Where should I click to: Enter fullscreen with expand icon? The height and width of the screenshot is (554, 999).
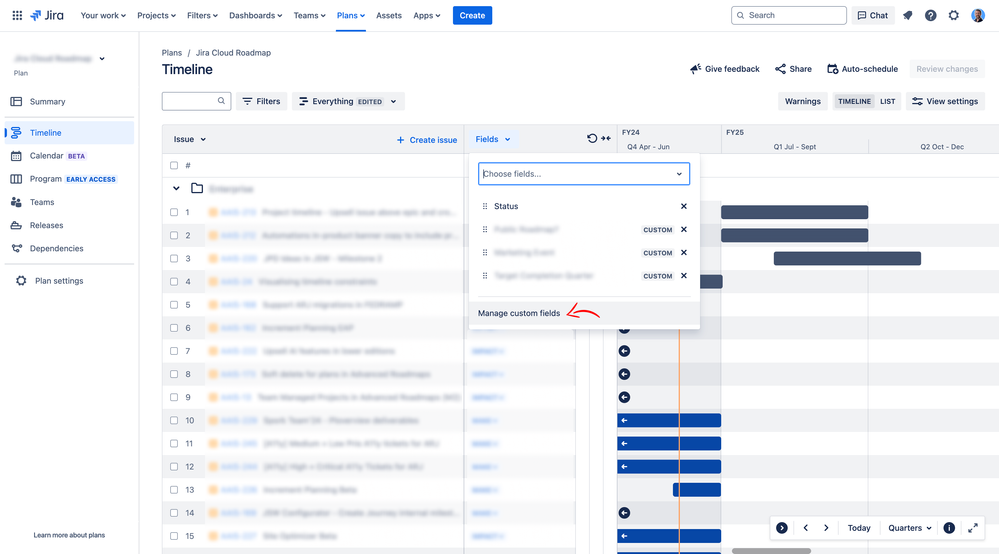coord(973,528)
